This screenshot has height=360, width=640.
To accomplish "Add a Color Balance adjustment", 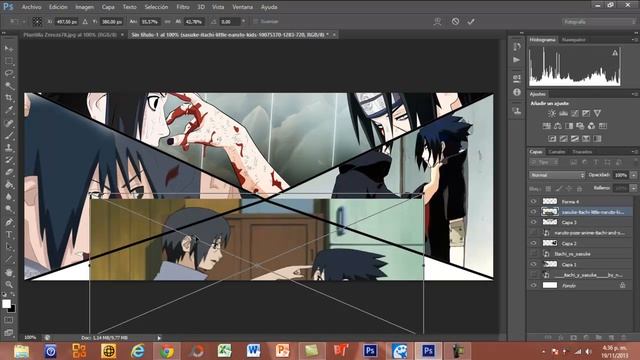I will [558, 126].
